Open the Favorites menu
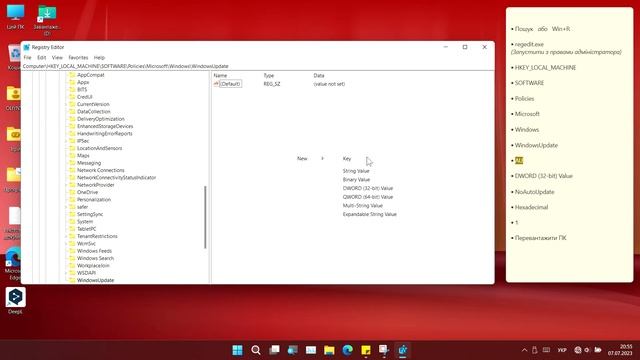Image resolution: width=640 pixels, height=360 pixels. (x=78, y=58)
